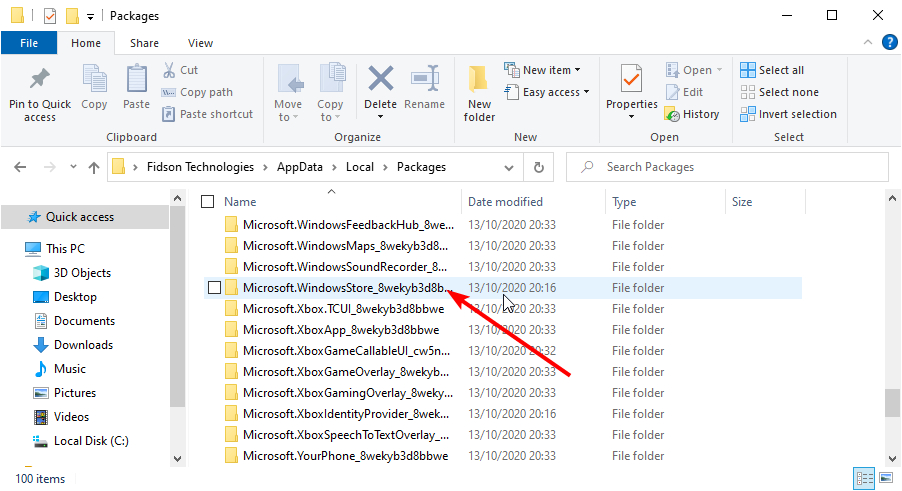Open Help question mark icon
The width and height of the screenshot is (902, 491).
pyautogui.click(x=889, y=42)
